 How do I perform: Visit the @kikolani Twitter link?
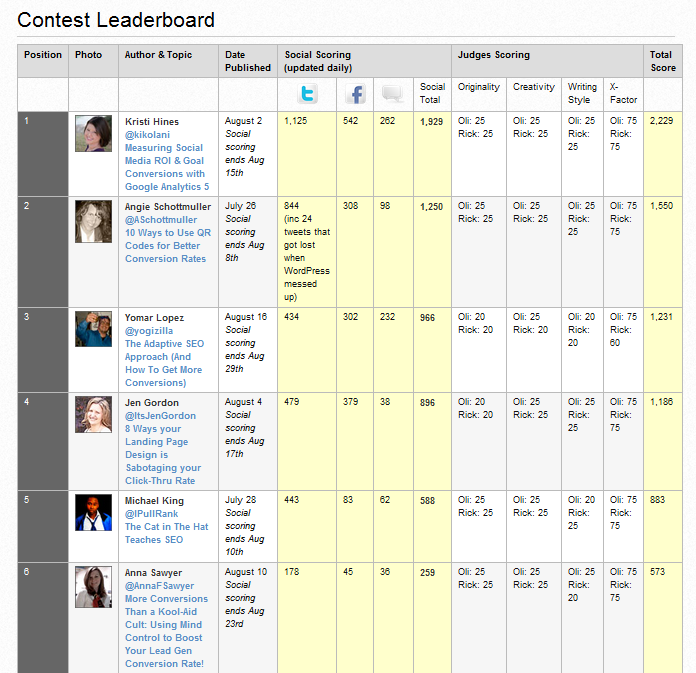pyautogui.click(x=147, y=135)
